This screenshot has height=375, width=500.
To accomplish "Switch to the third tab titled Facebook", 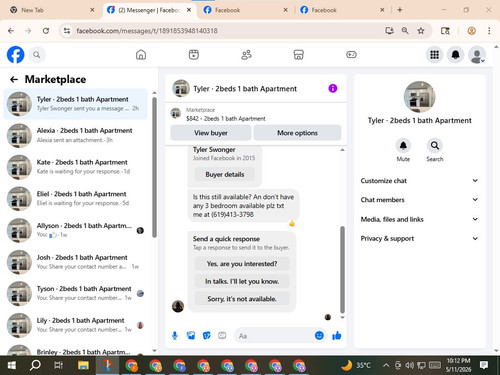I will point(246,10).
